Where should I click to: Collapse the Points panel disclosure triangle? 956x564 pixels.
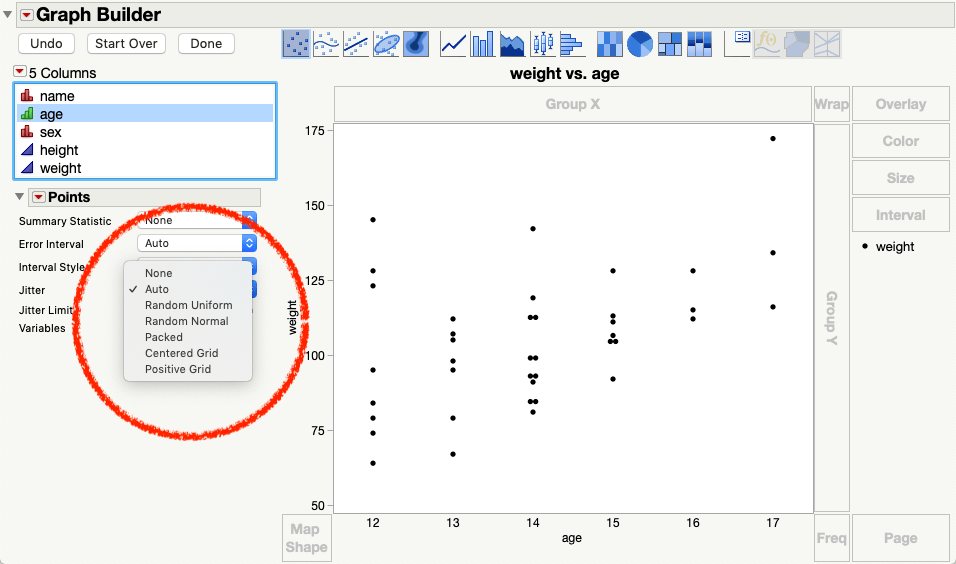(20, 197)
